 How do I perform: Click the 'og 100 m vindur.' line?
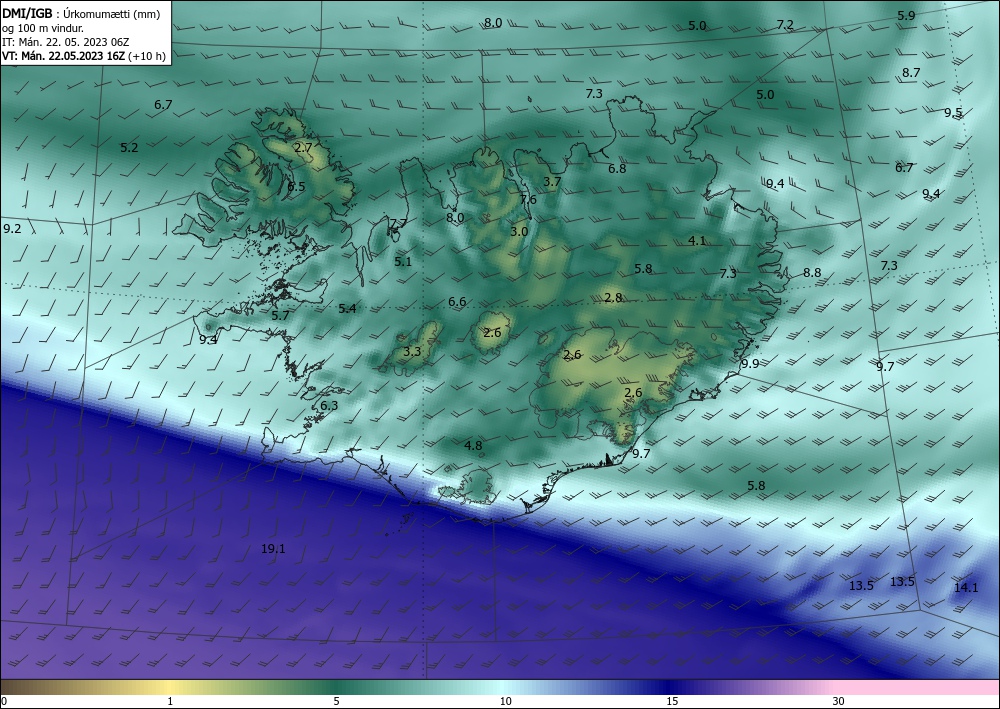(43, 28)
